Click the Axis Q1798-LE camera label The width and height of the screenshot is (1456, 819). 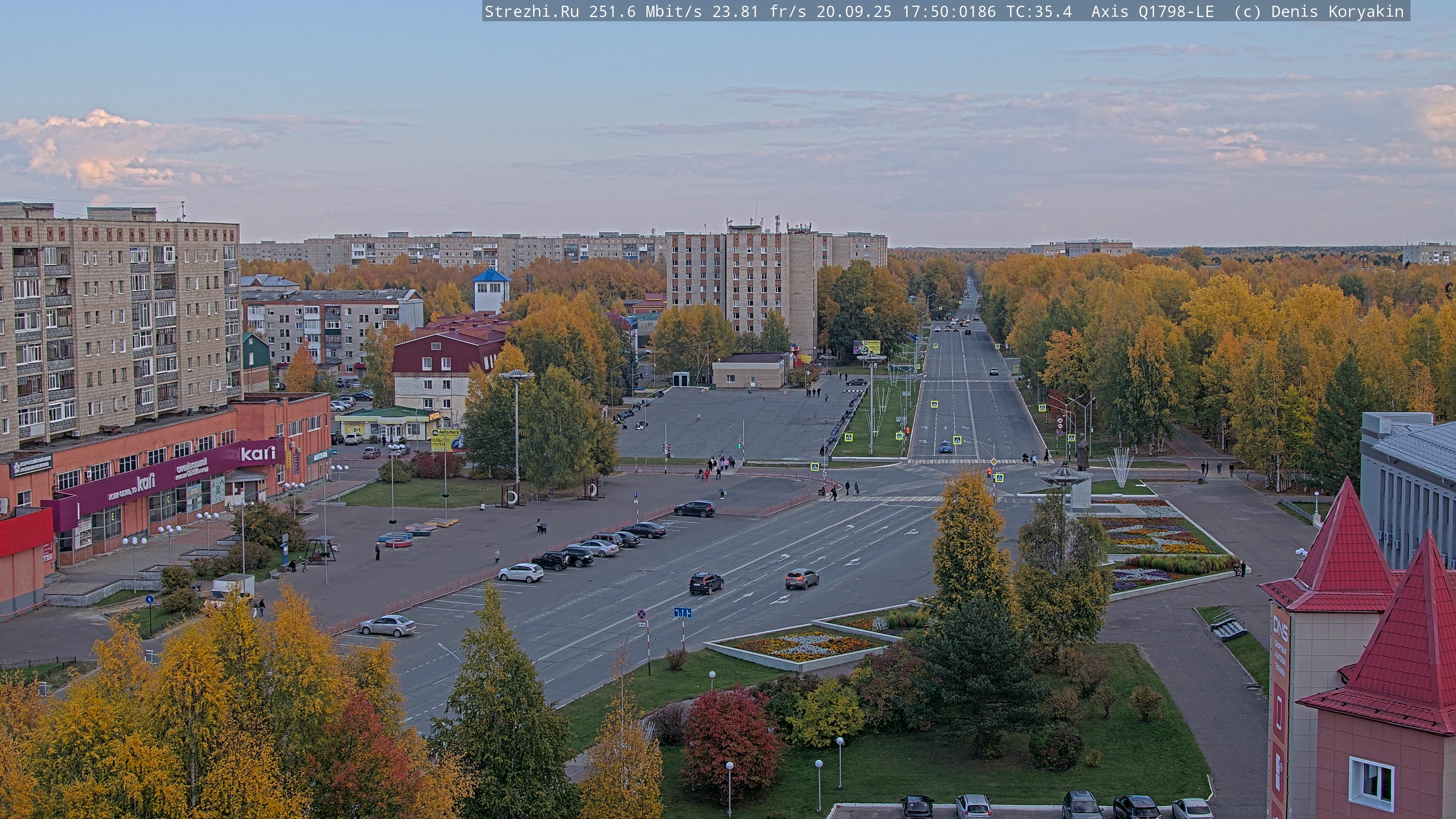click(1152, 11)
